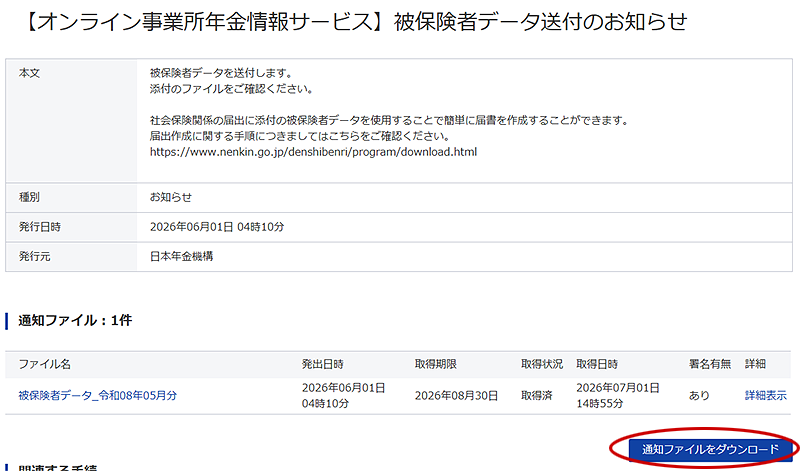Click the 日本年金機構 issuer value
Image resolution: width=800 pixels, height=471 pixels.
click(x=181, y=257)
